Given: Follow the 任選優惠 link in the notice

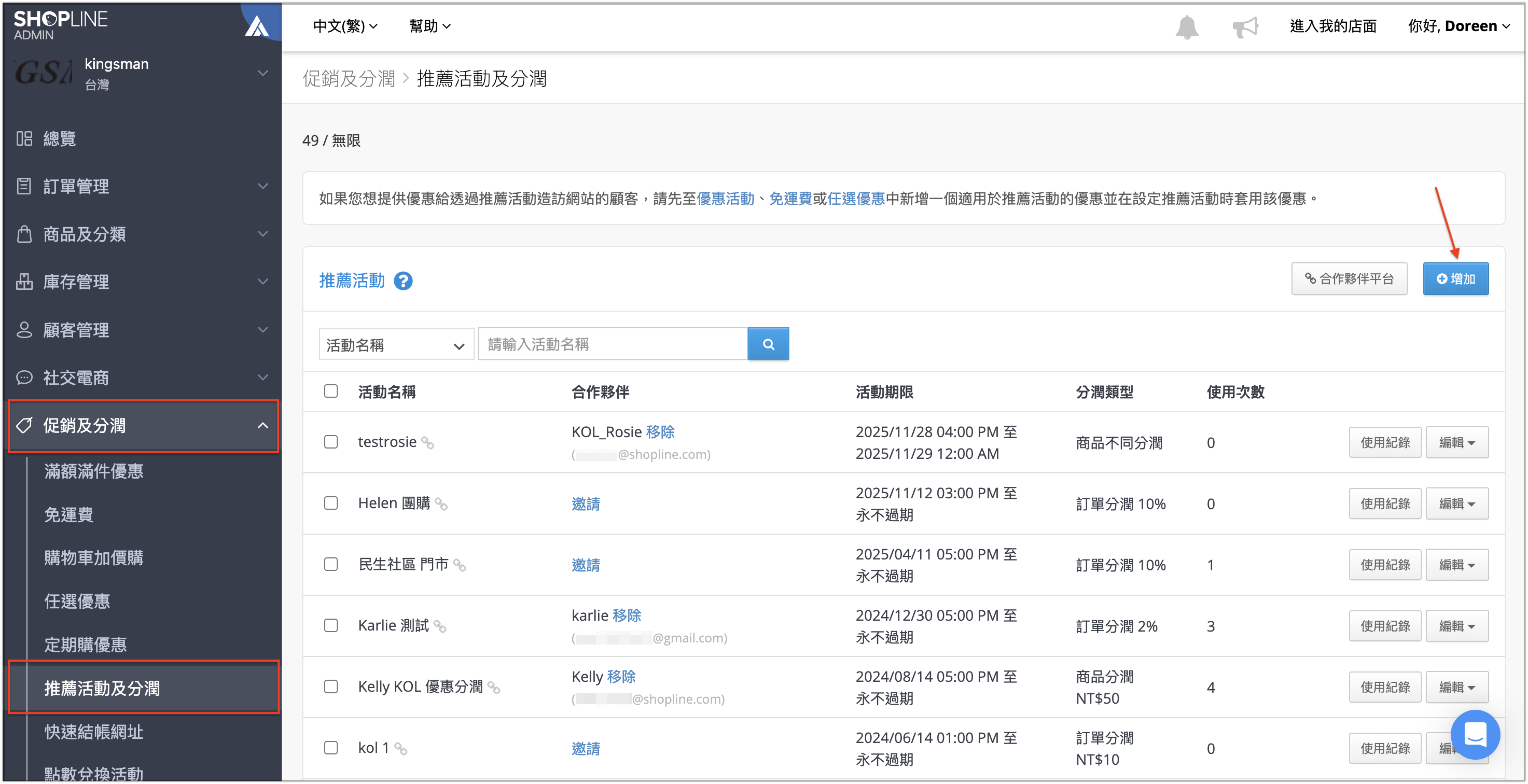Looking at the screenshot, I should [856, 199].
